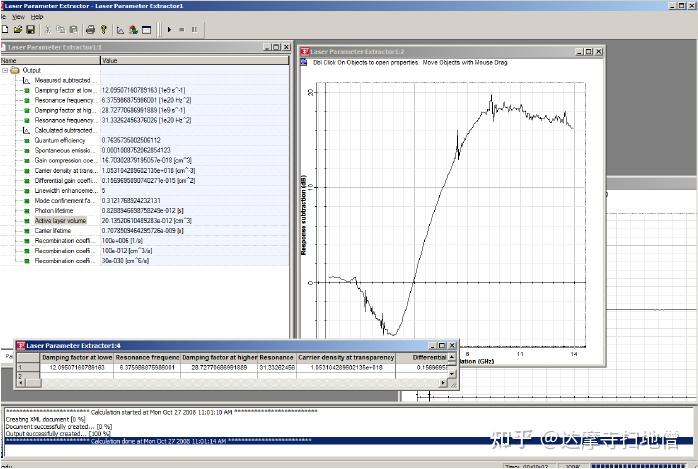Open the Help menu
Screen dimensions: 698x469
click(x=37, y=17)
